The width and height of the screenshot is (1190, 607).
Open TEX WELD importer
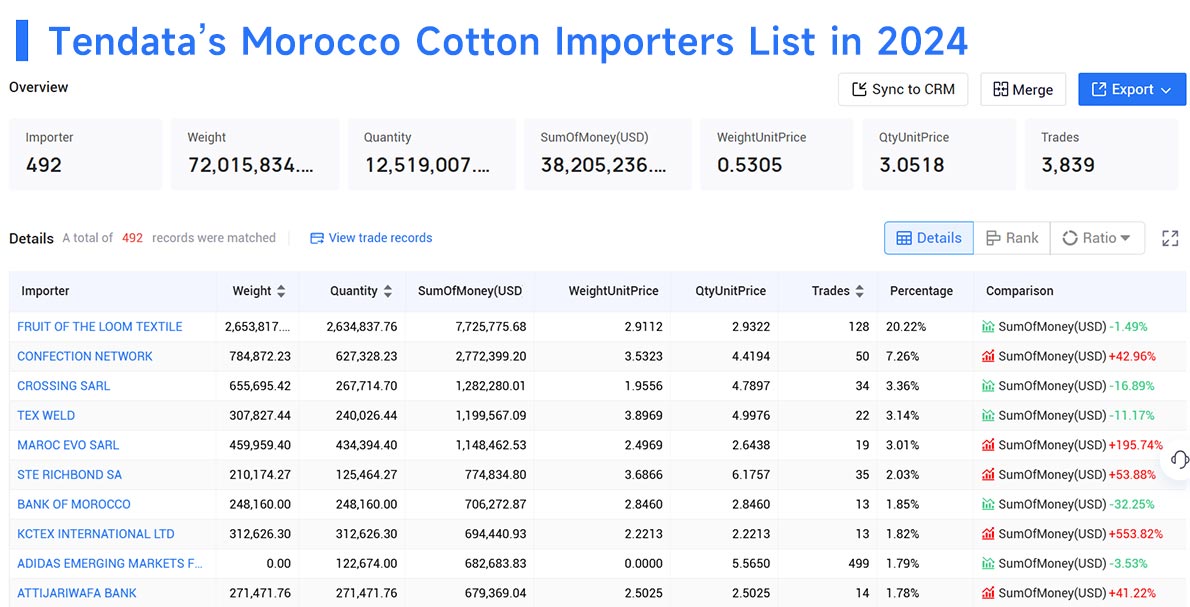tap(46, 415)
